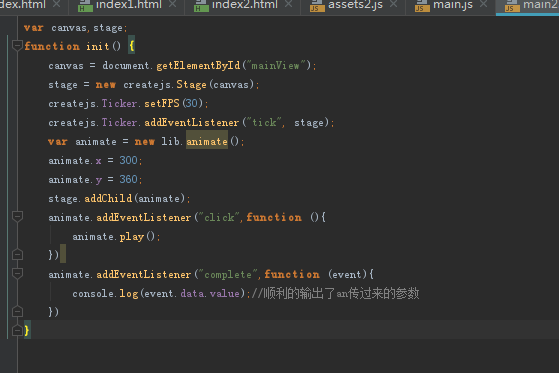Click the init function name
Screen dimensions: 559x373
98,46
